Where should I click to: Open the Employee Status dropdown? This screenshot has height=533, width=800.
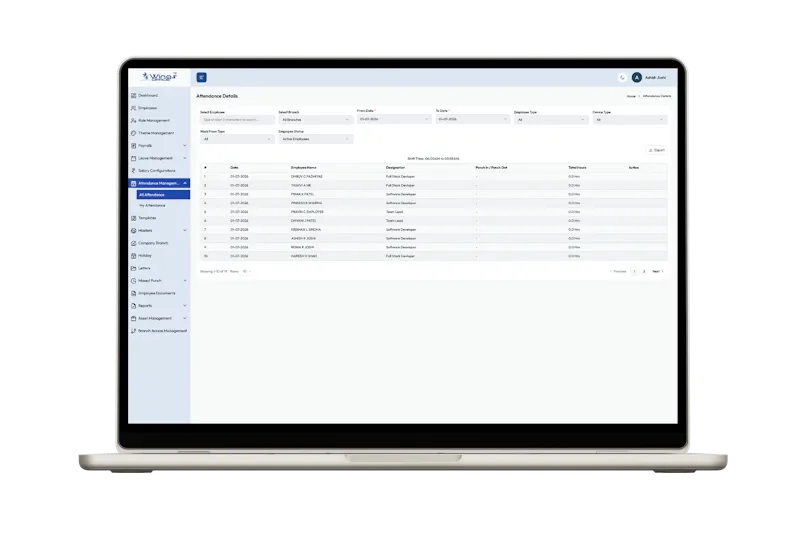coord(316,139)
